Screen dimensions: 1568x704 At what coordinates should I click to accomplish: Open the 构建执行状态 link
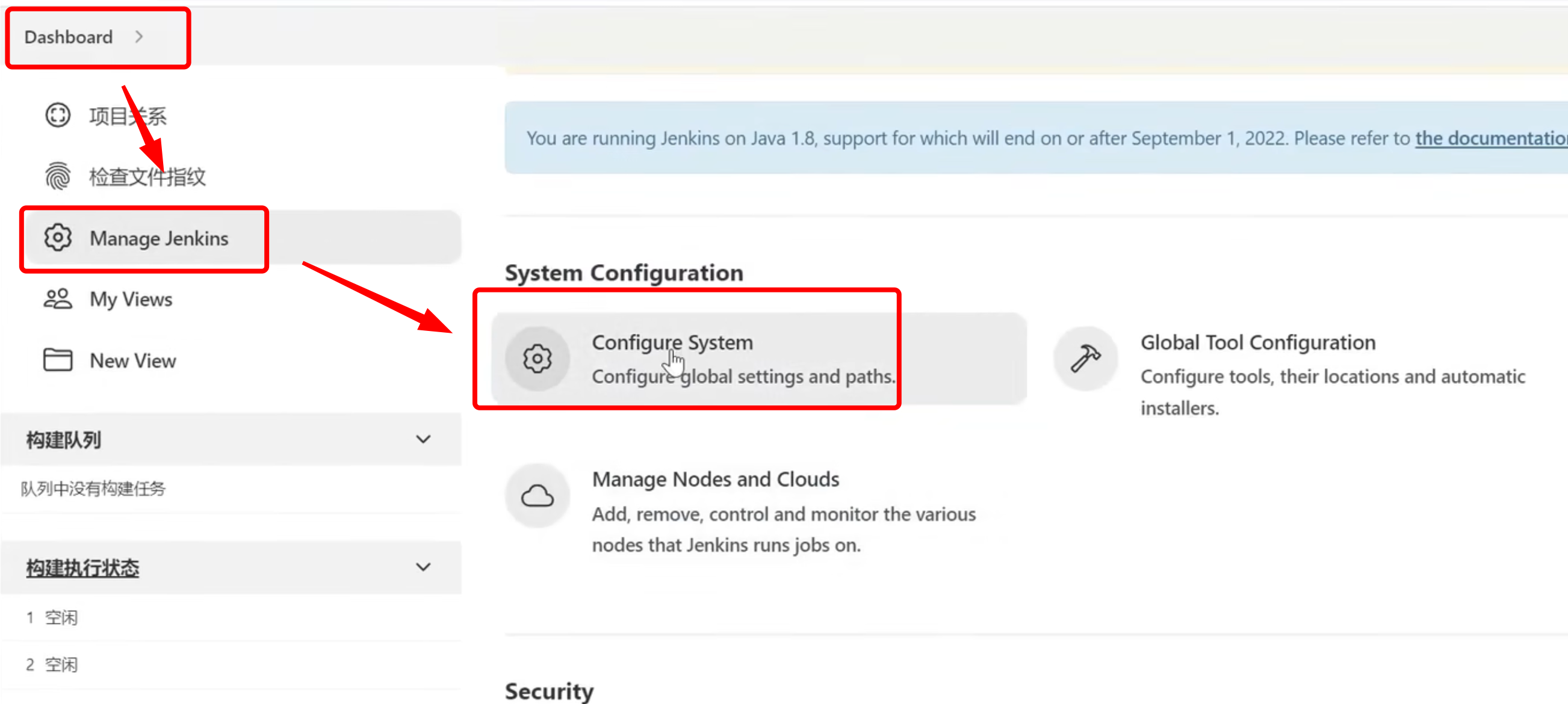[82, 567]
